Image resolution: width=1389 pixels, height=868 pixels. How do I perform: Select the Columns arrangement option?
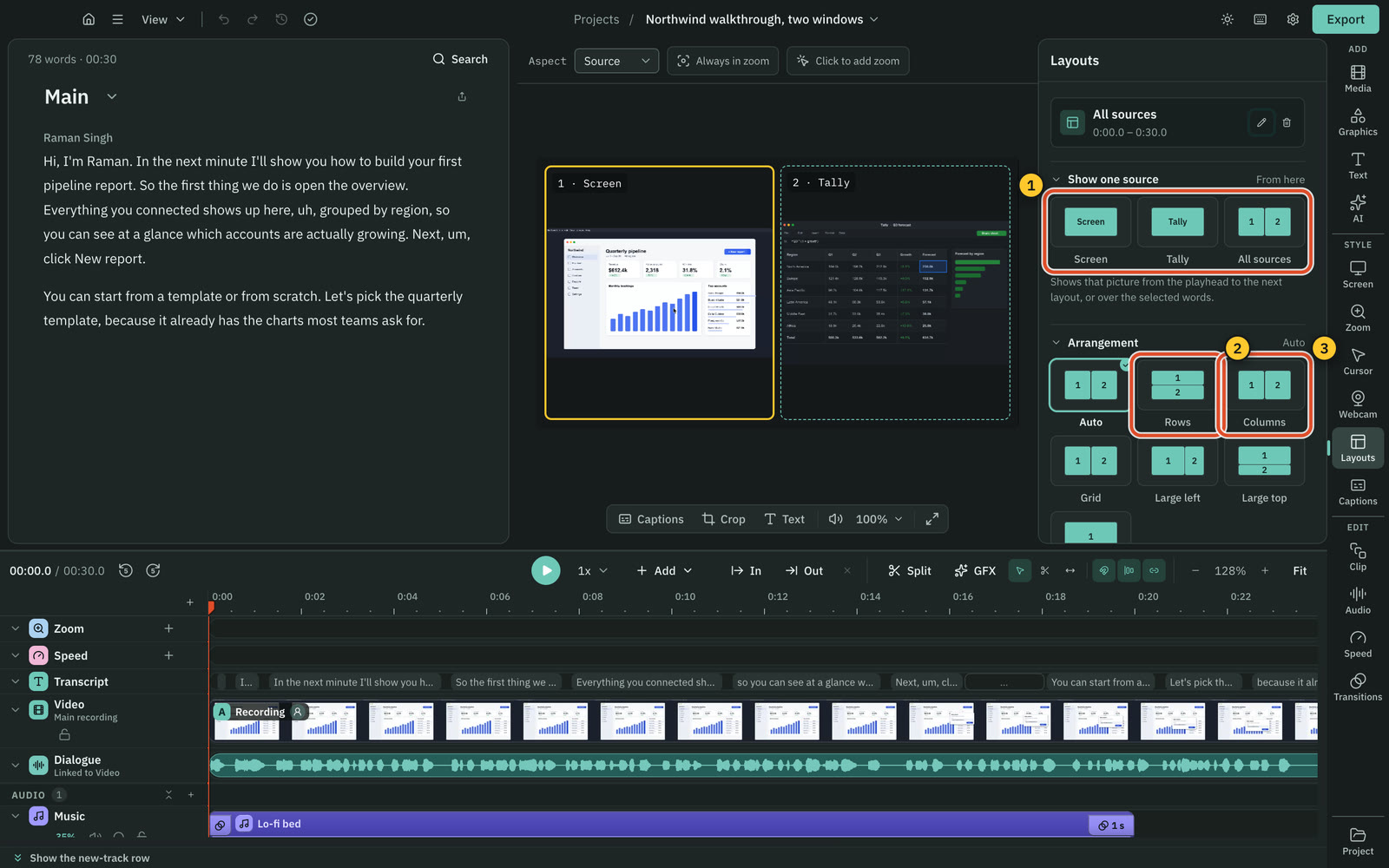(1264, 394)
